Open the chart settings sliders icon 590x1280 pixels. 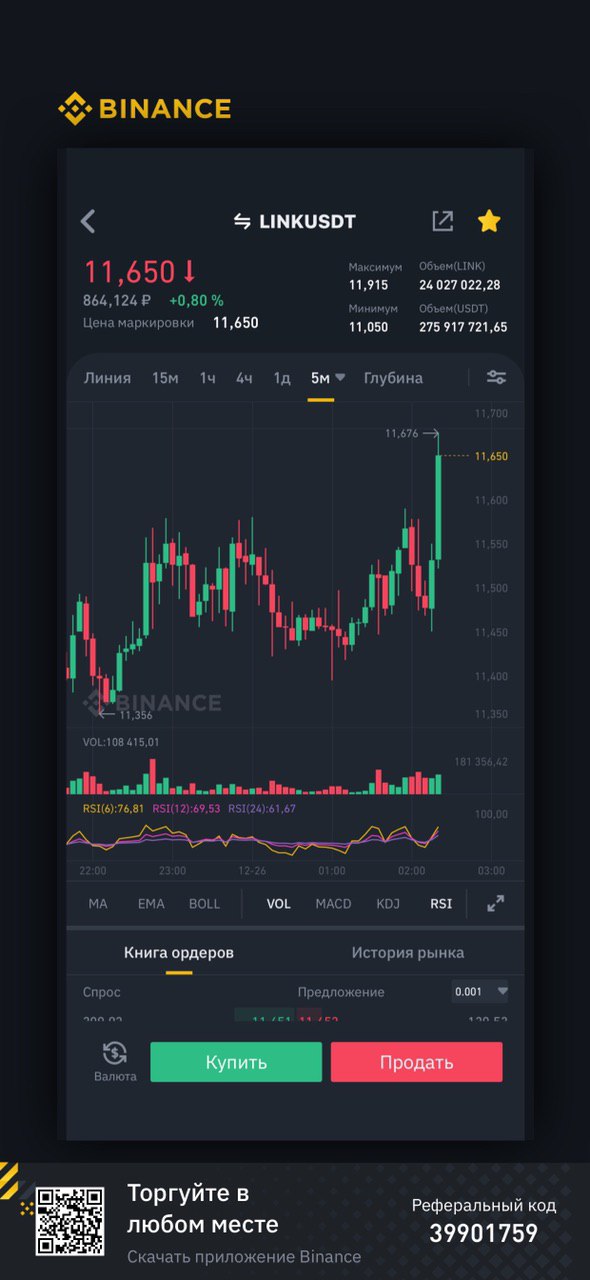click(x=496, y=377)
